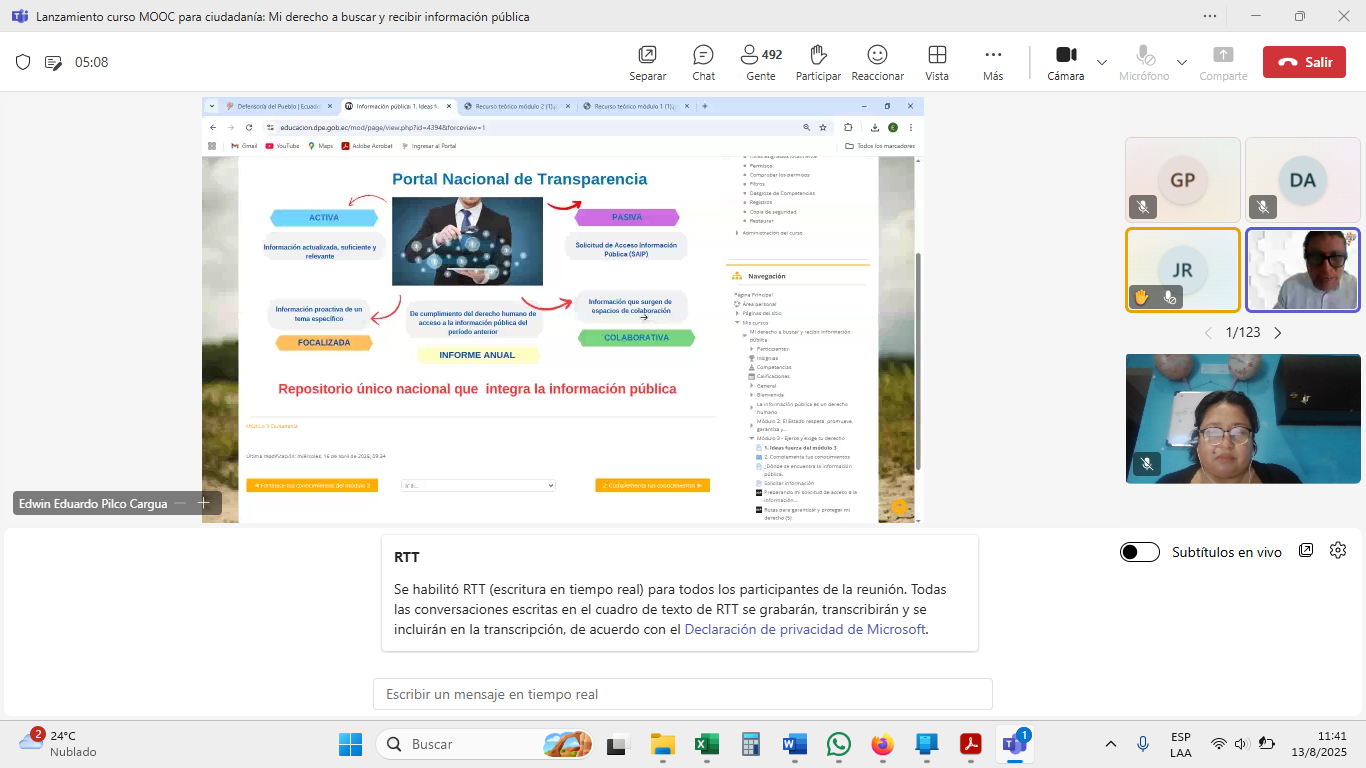Toggle the Subtítulos en vivo switch
The height and width of the screenshot is (768, 1366).
click(1140, 552)
